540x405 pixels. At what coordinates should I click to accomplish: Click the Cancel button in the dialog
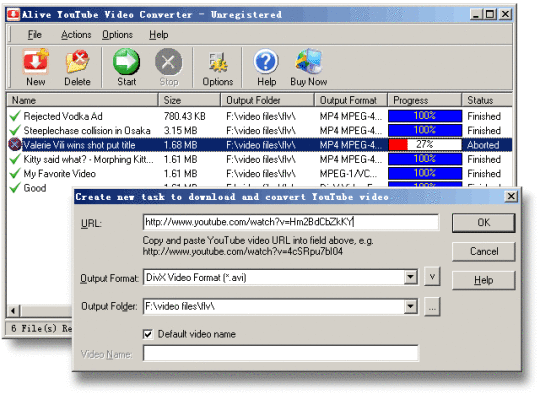click(484, 251)
